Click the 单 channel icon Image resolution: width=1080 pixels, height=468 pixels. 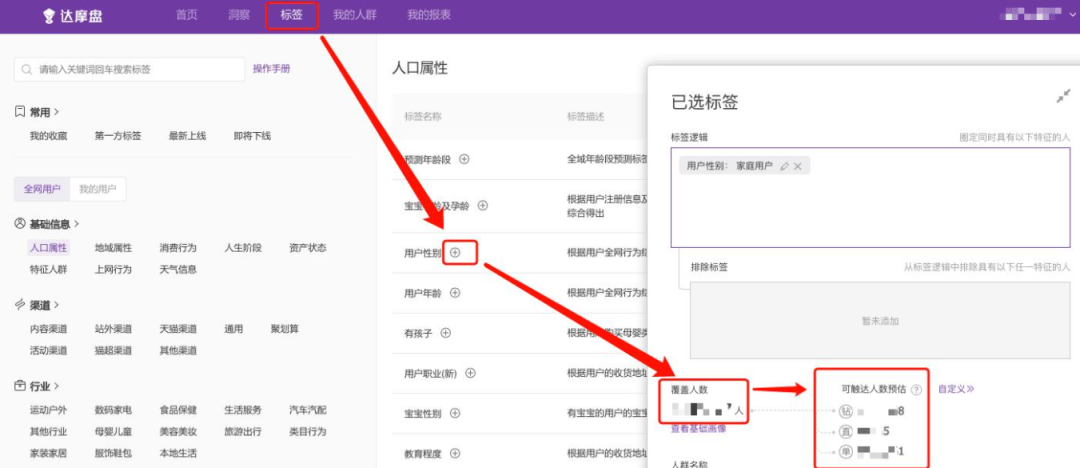(x=847, y=452)
